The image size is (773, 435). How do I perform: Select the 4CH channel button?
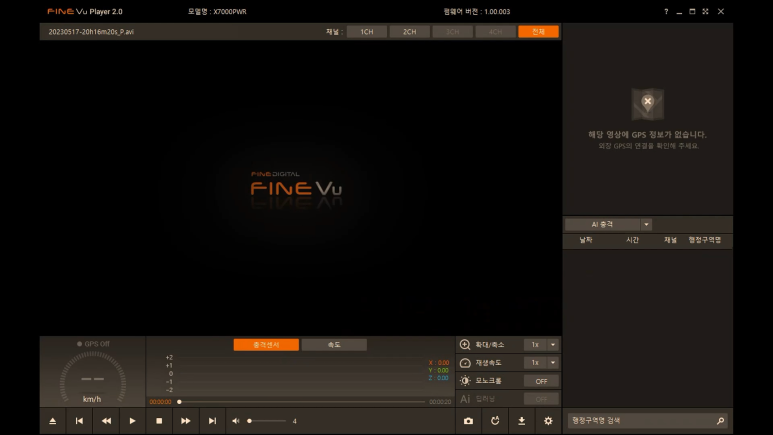495,32
